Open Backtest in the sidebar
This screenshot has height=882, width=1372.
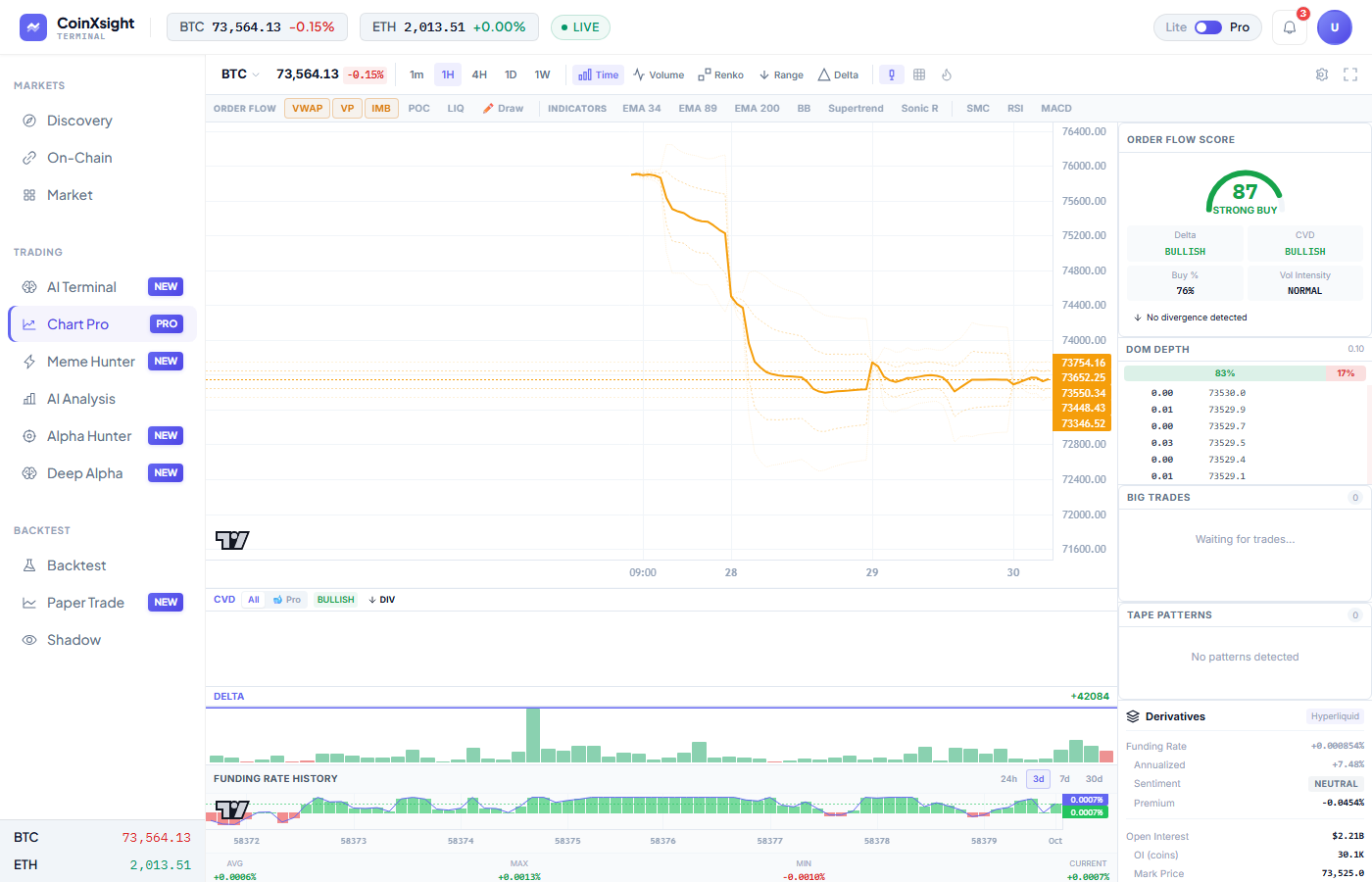tap(103, 565)
